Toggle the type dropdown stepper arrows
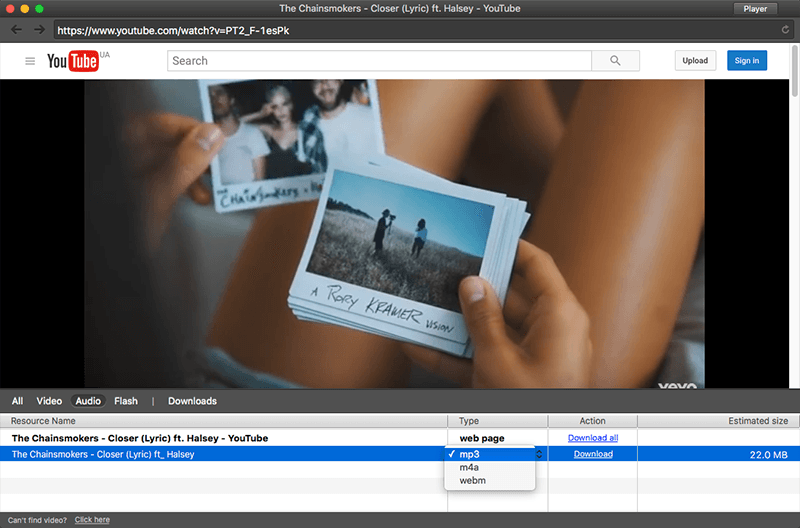 click(539, 454)
